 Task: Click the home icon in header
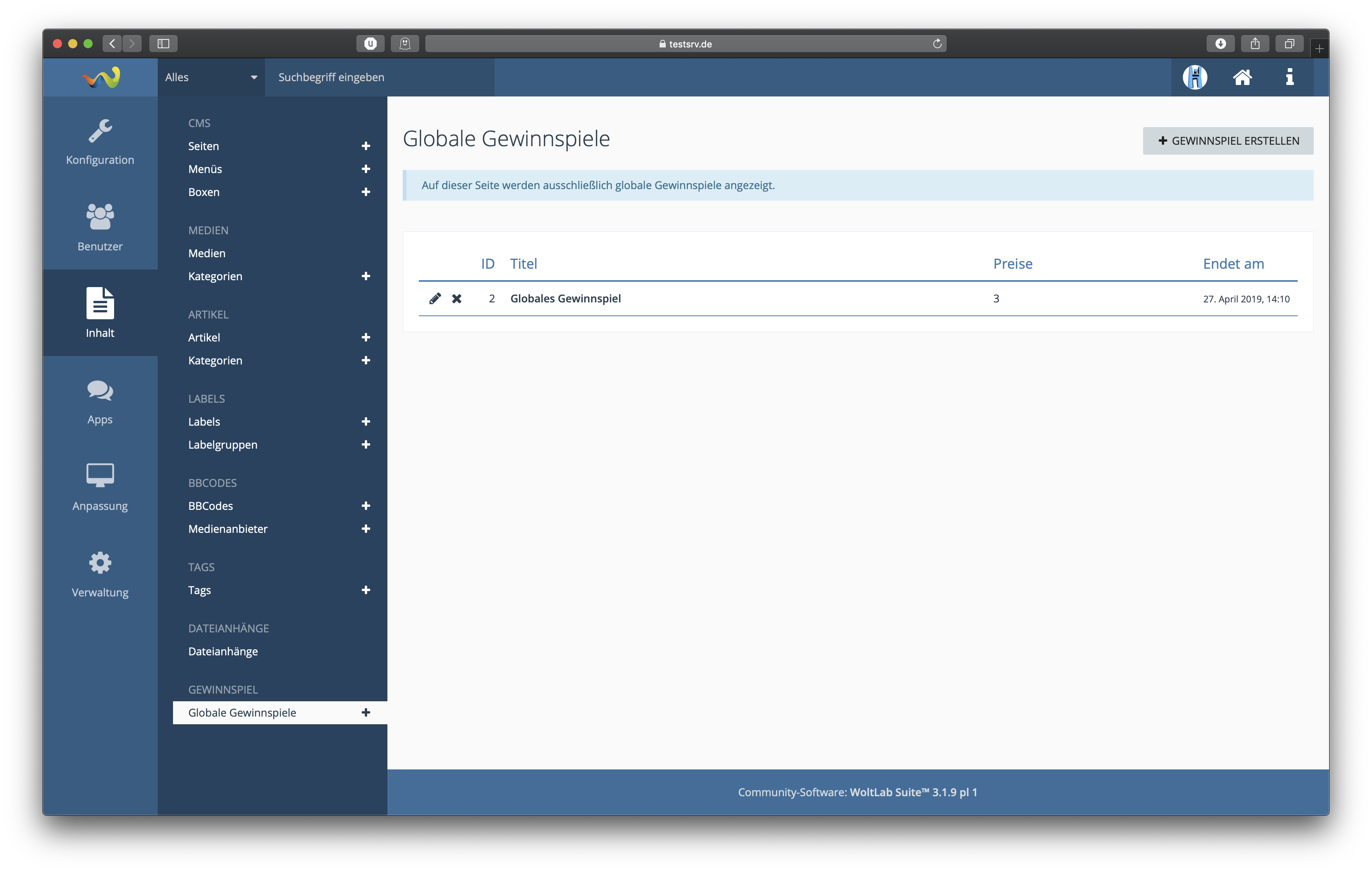[1242, 77]
